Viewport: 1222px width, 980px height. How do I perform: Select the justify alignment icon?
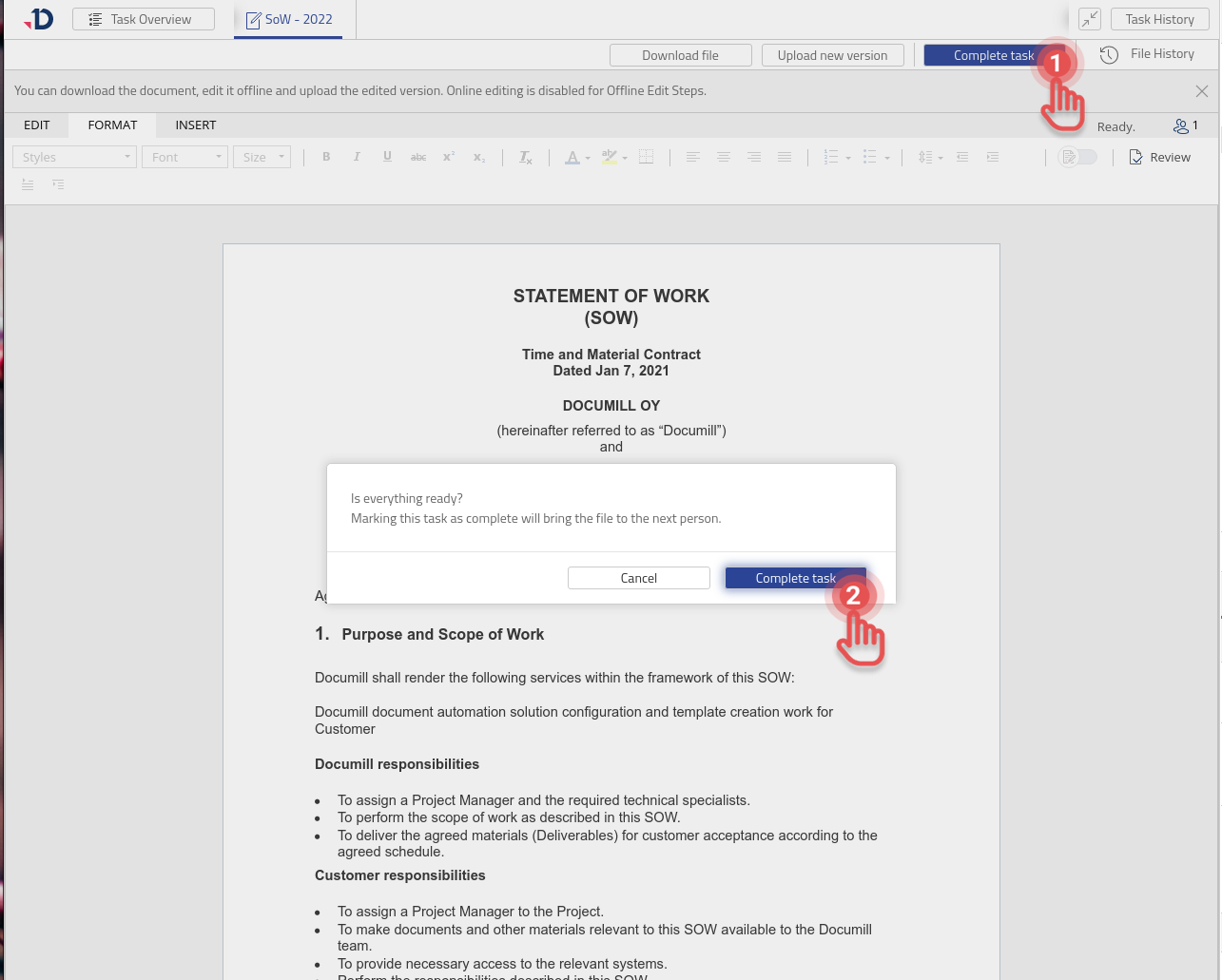coord(785,156)
